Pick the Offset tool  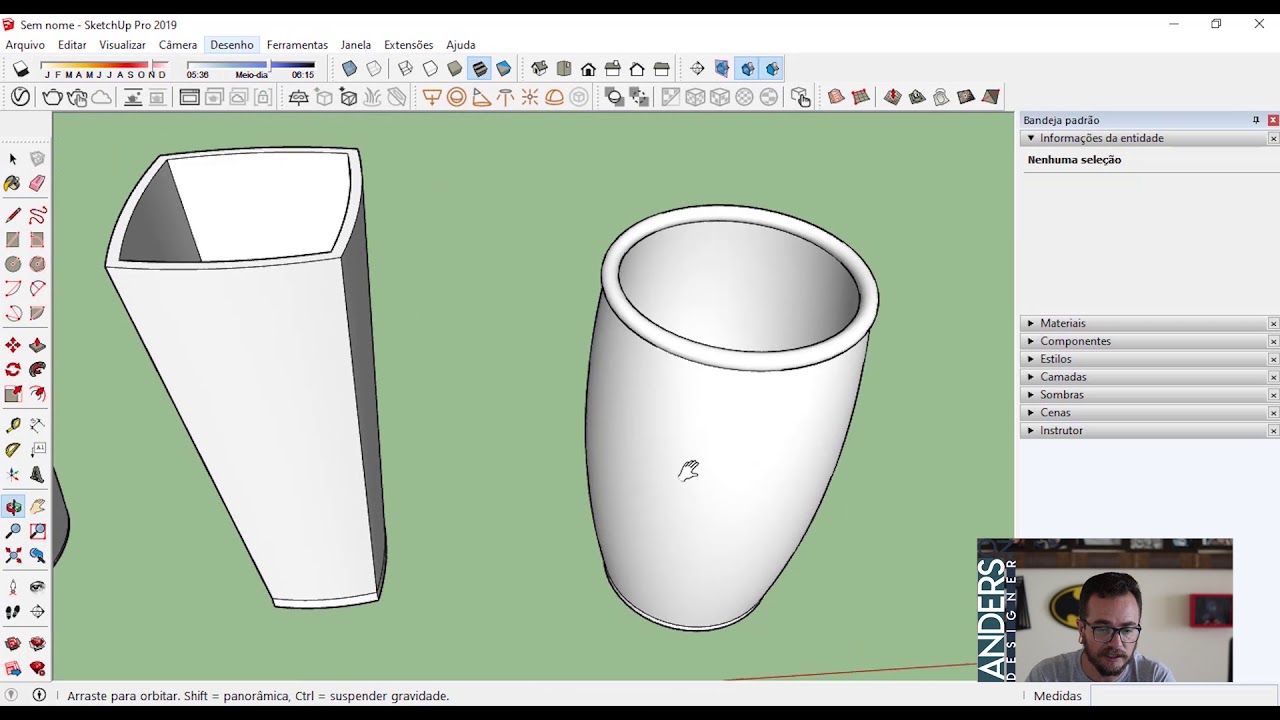pos(37,394)
